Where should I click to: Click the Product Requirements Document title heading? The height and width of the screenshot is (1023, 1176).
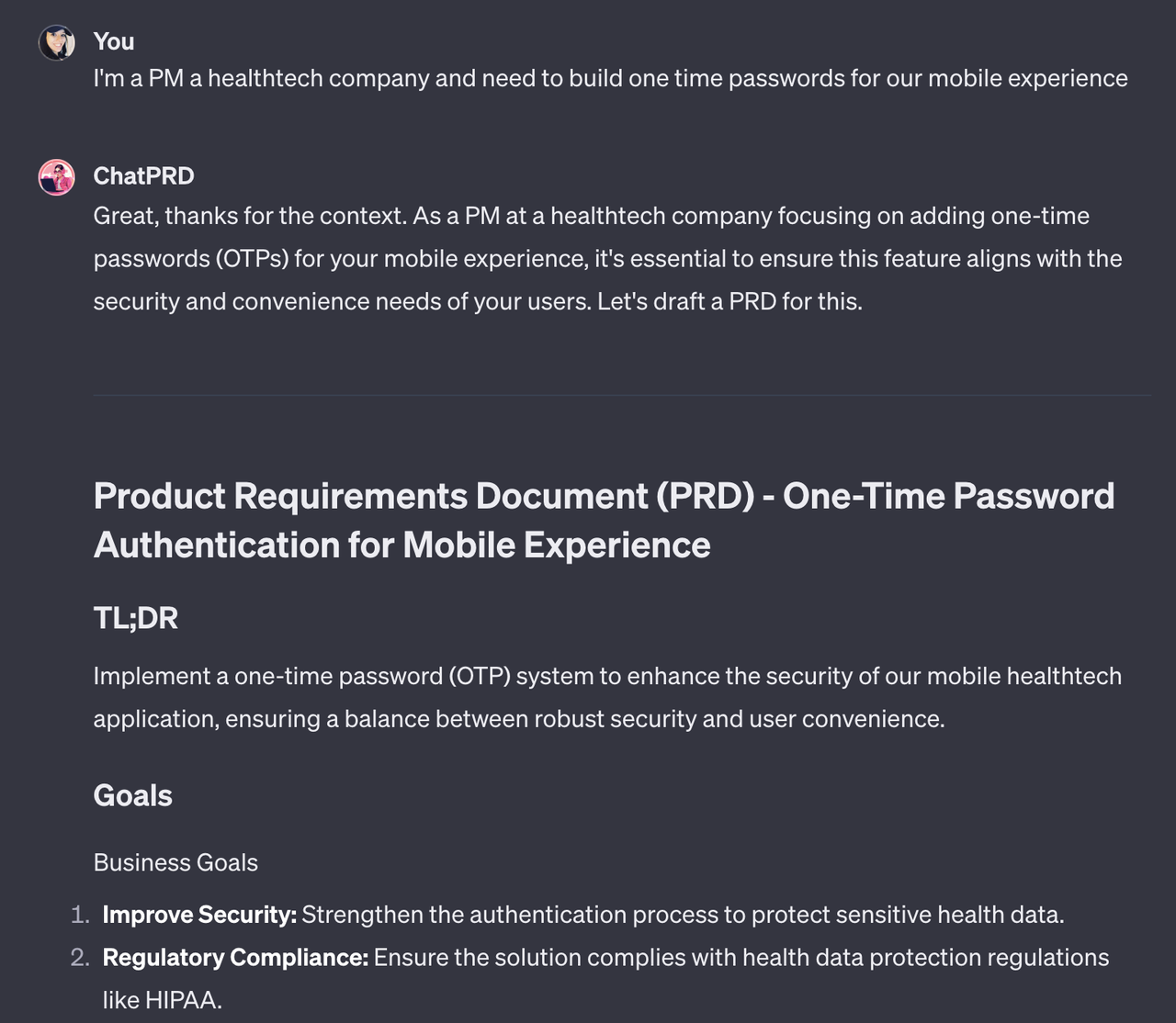(605, 521)
